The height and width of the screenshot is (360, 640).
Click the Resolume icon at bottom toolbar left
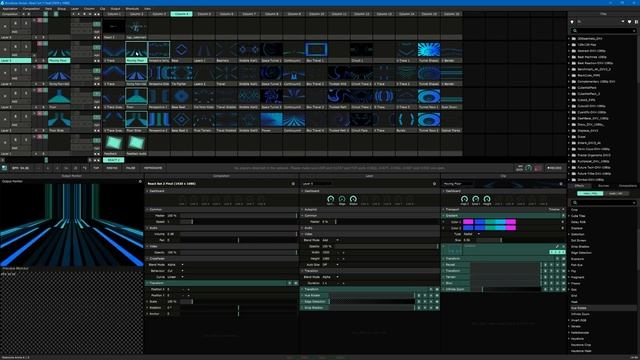point(4,168)
